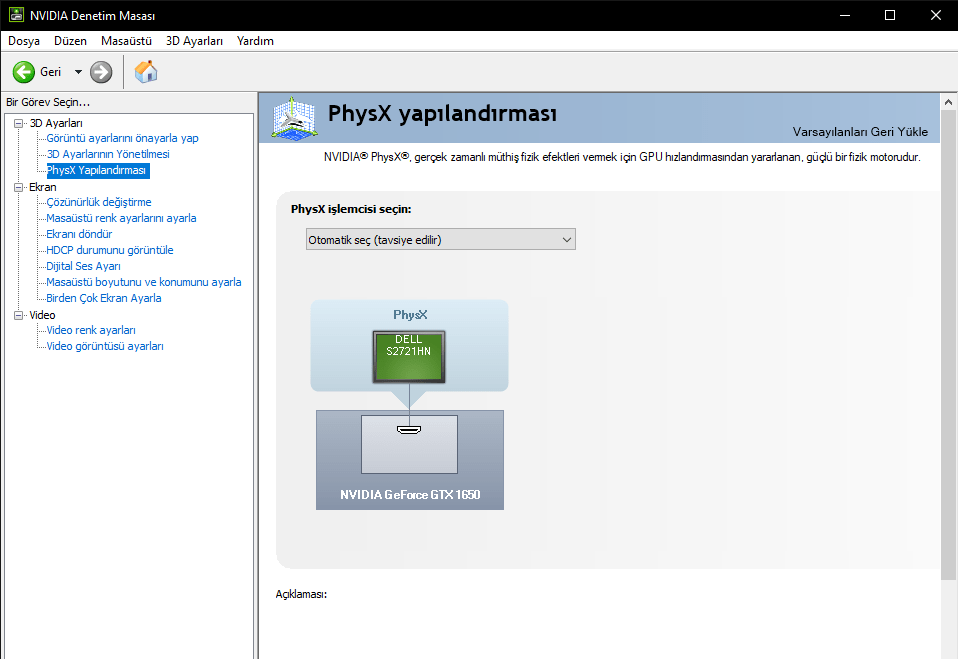This screenshot has height=659, width=958.
Task: Open Video renk ayarları page
Action: point(91,330)
